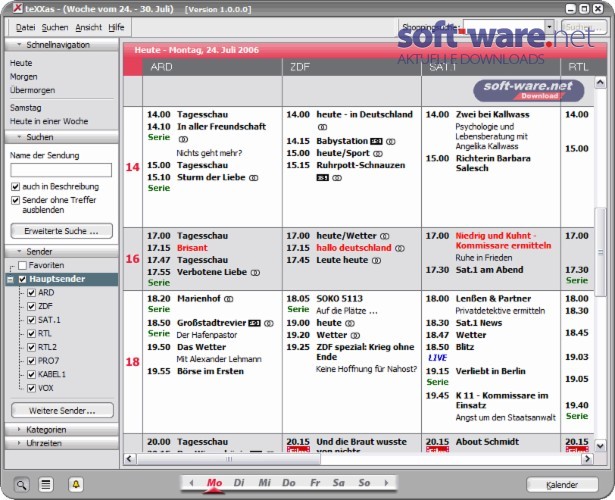Select the PRO7 channel in tree
The width and height of the screenshot is (615, 500).
point(49,361)
